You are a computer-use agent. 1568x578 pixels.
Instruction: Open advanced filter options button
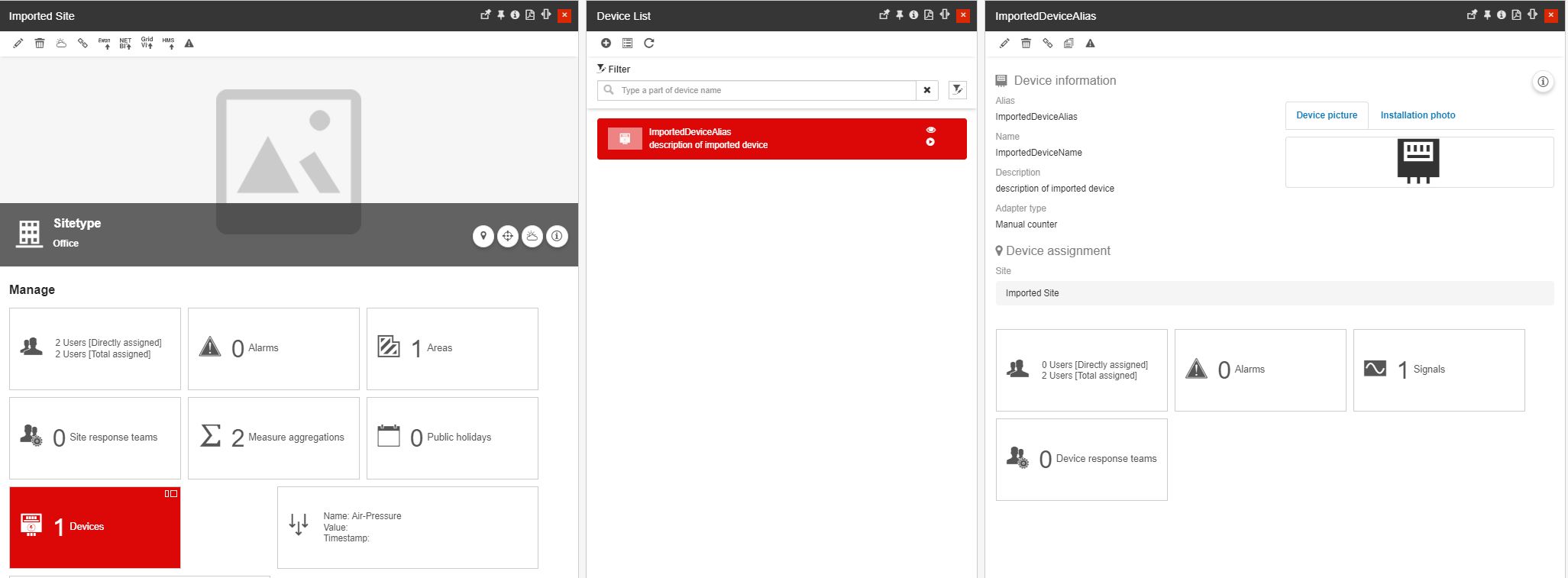click(x=957, y=90)
